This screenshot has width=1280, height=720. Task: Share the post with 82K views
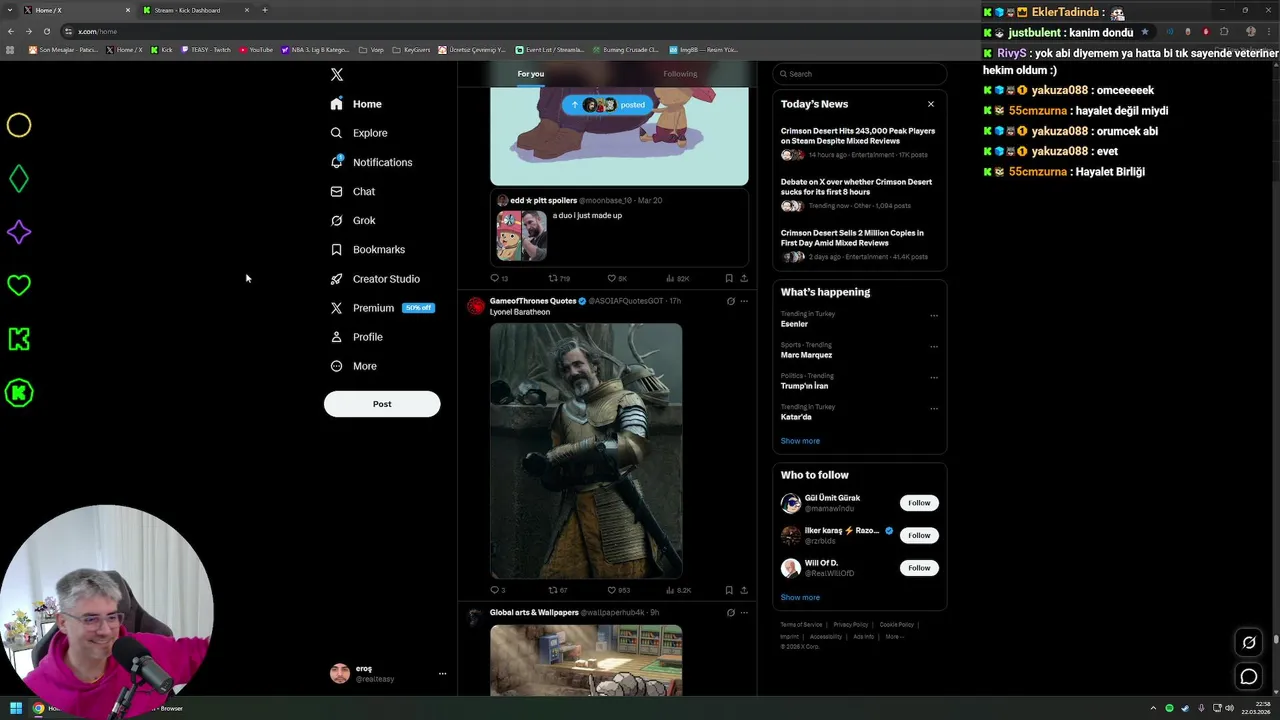coord(744,278)
